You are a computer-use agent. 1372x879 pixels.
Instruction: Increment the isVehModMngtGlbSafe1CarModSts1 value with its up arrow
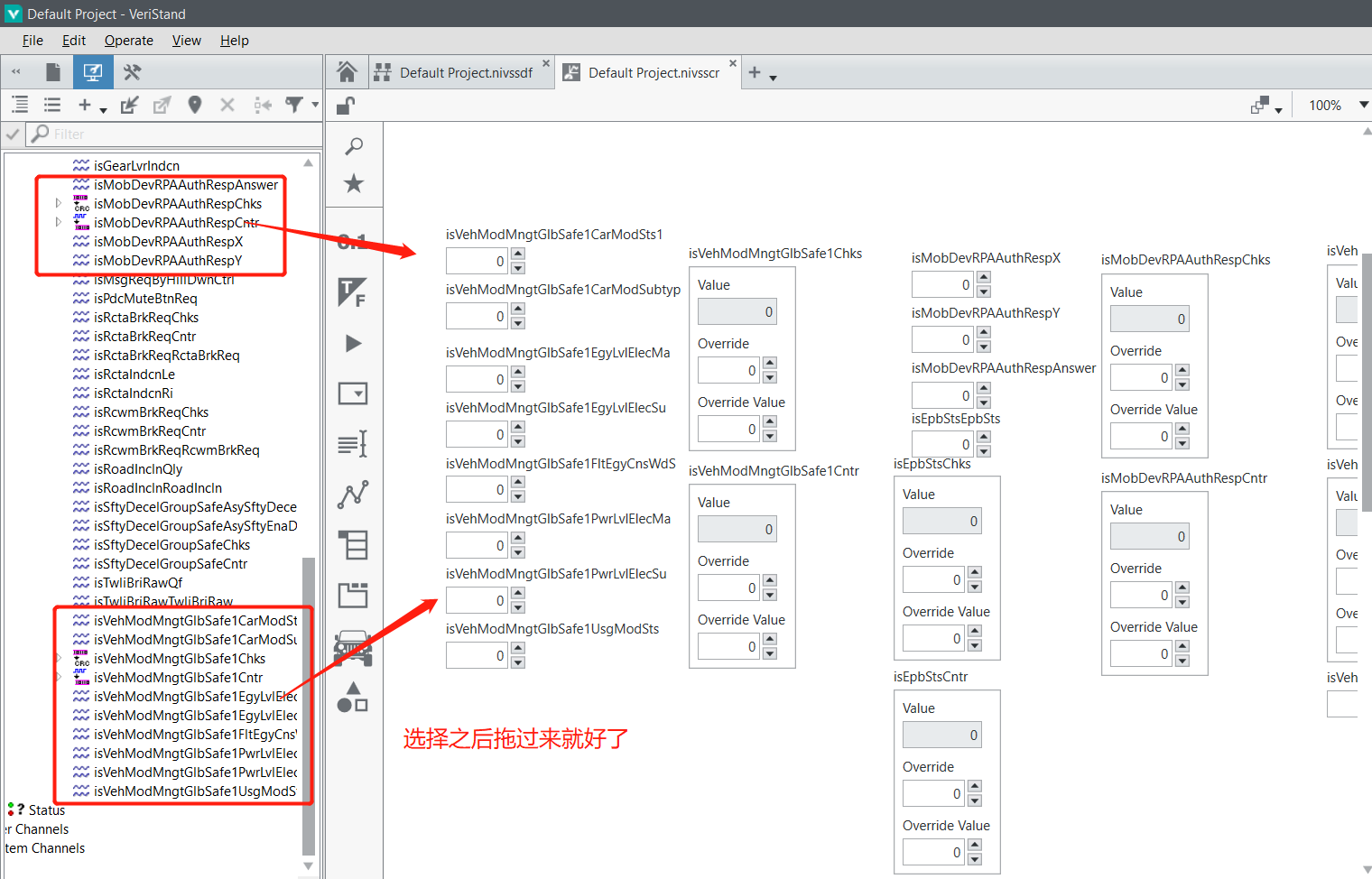pos(516,255)
